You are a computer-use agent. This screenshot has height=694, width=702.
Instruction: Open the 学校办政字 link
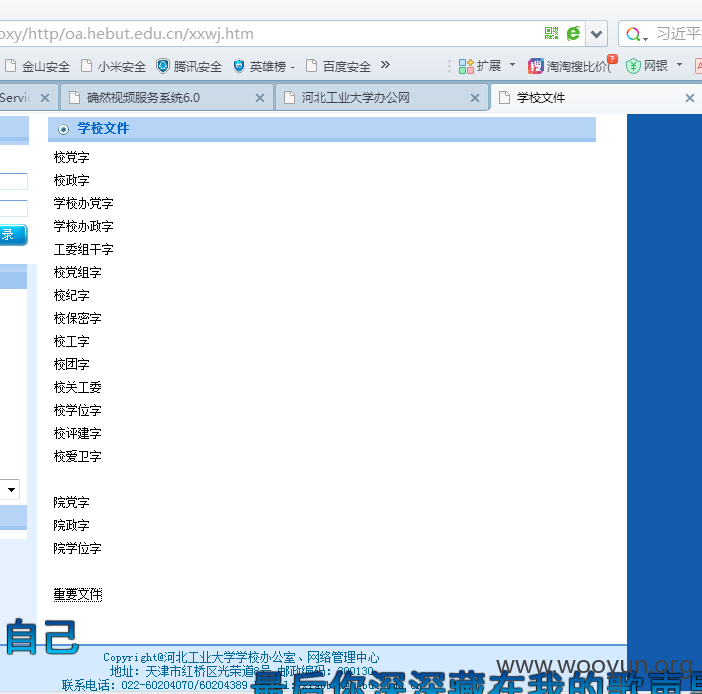point(83,226)
